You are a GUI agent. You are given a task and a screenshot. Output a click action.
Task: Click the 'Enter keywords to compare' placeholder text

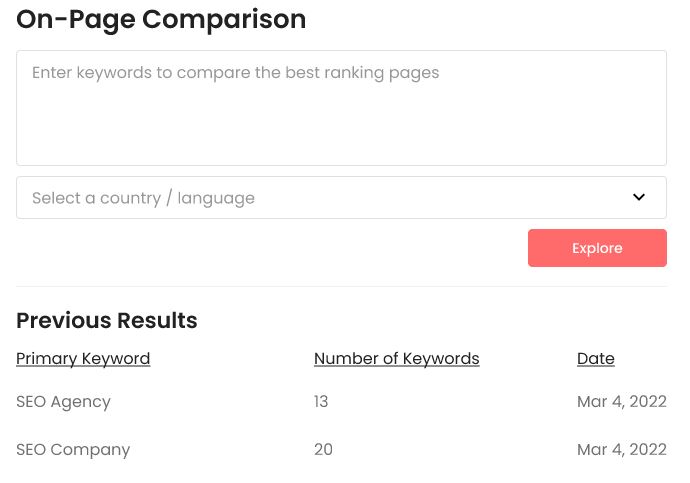click(x=235, y=73)
